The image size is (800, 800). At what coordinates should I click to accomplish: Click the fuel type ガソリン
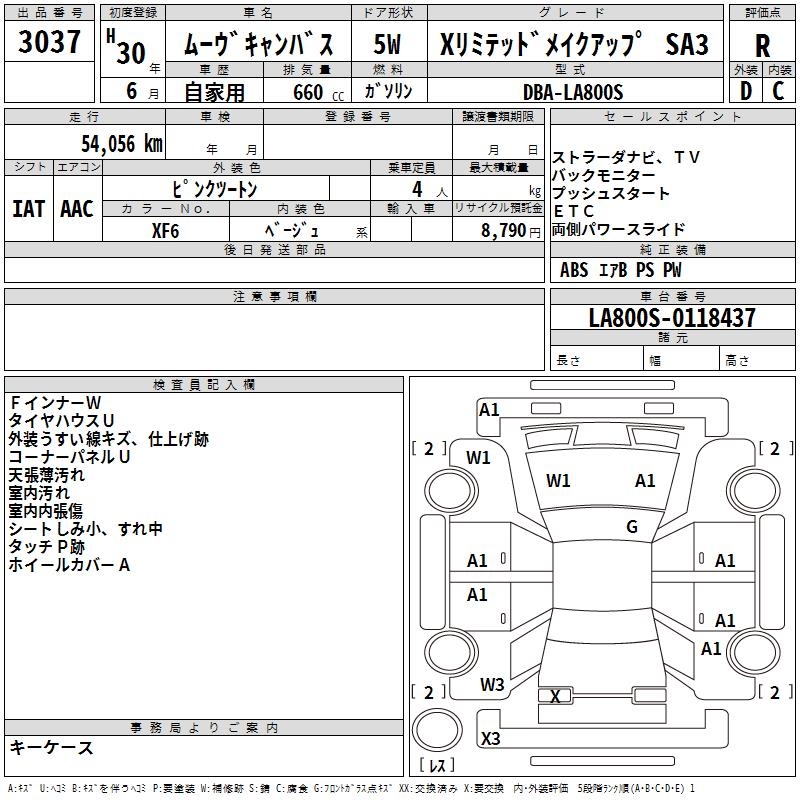(x=388, y=91)
